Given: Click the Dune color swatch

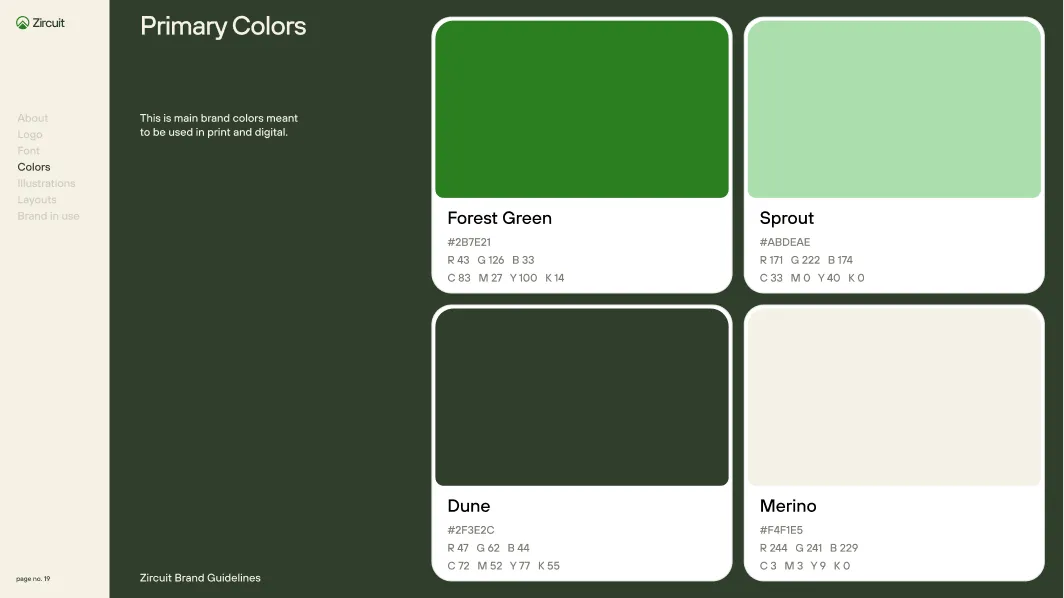Looking at the screenshot, I should coord(581,396).
